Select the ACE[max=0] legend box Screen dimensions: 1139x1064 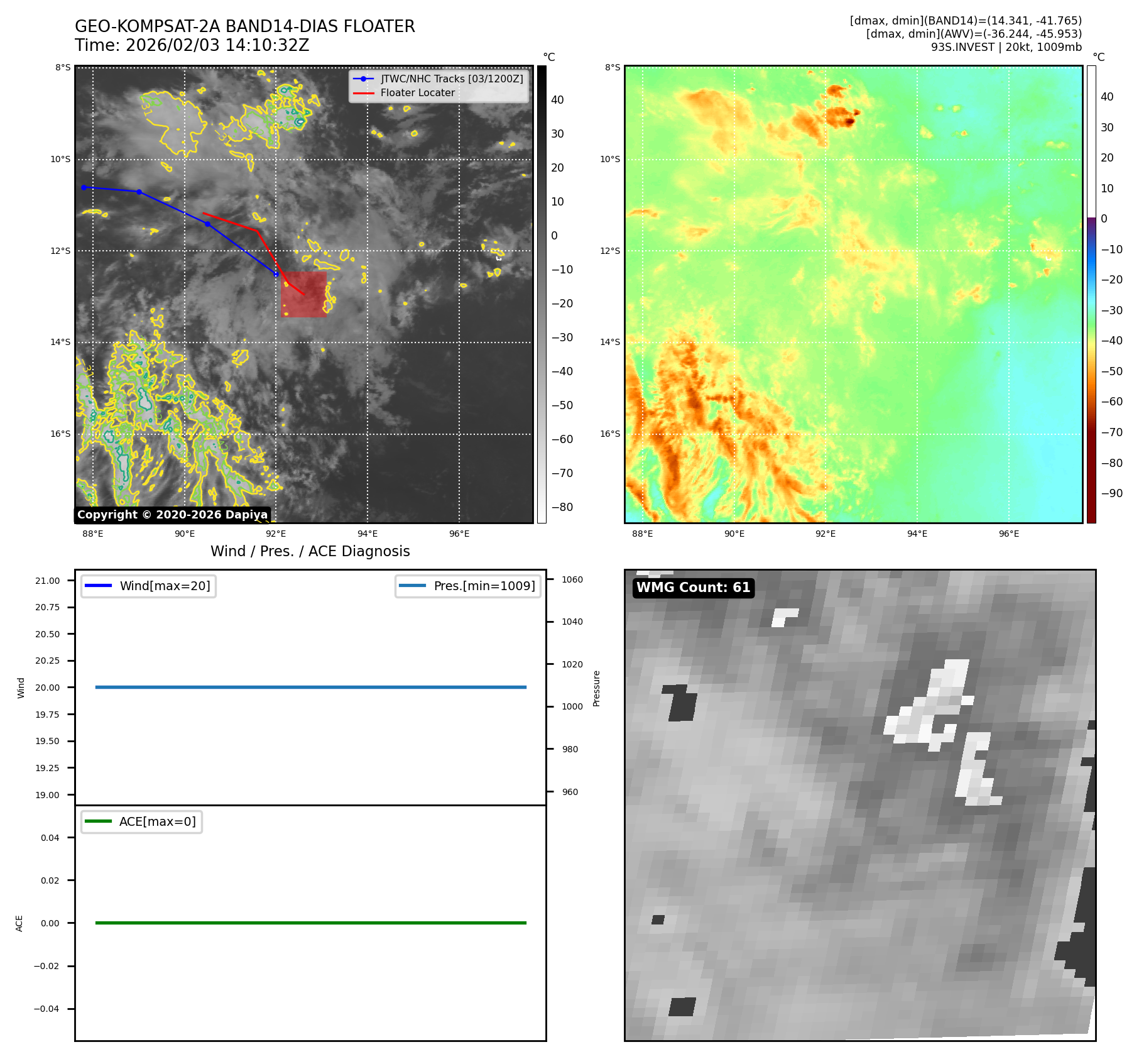141,821
